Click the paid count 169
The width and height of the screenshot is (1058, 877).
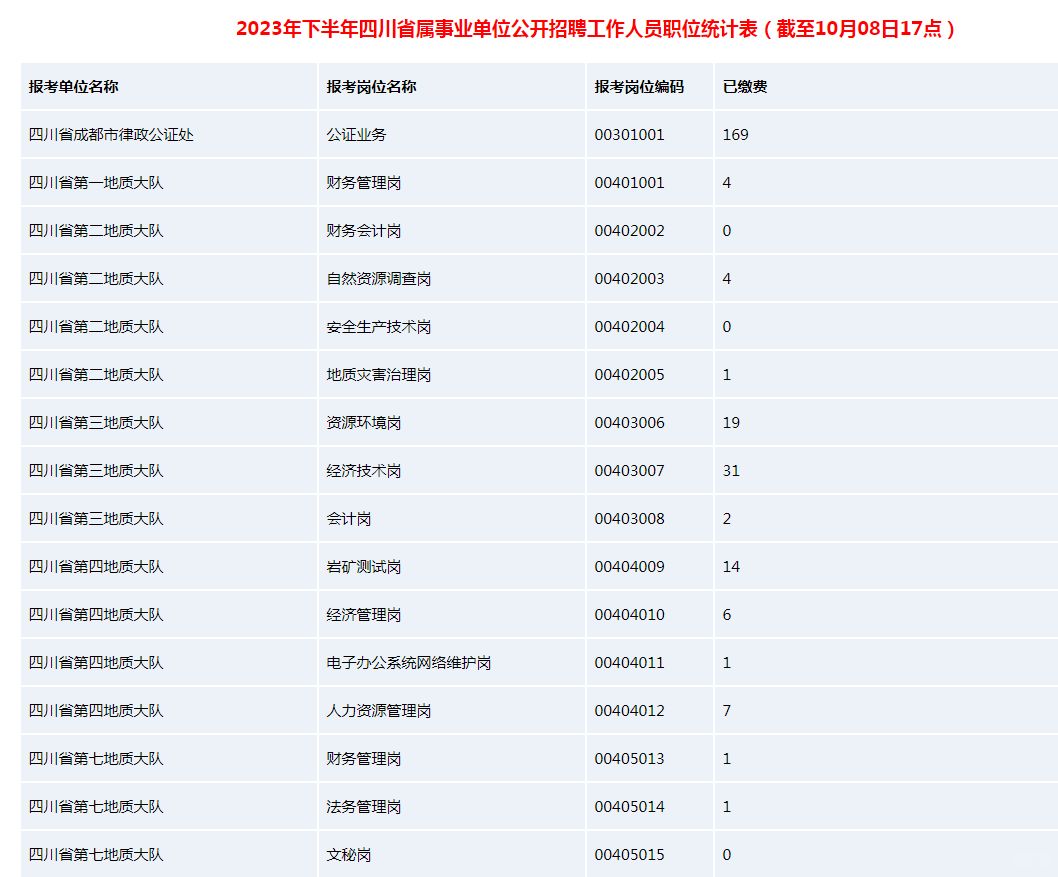pos(735,134)
